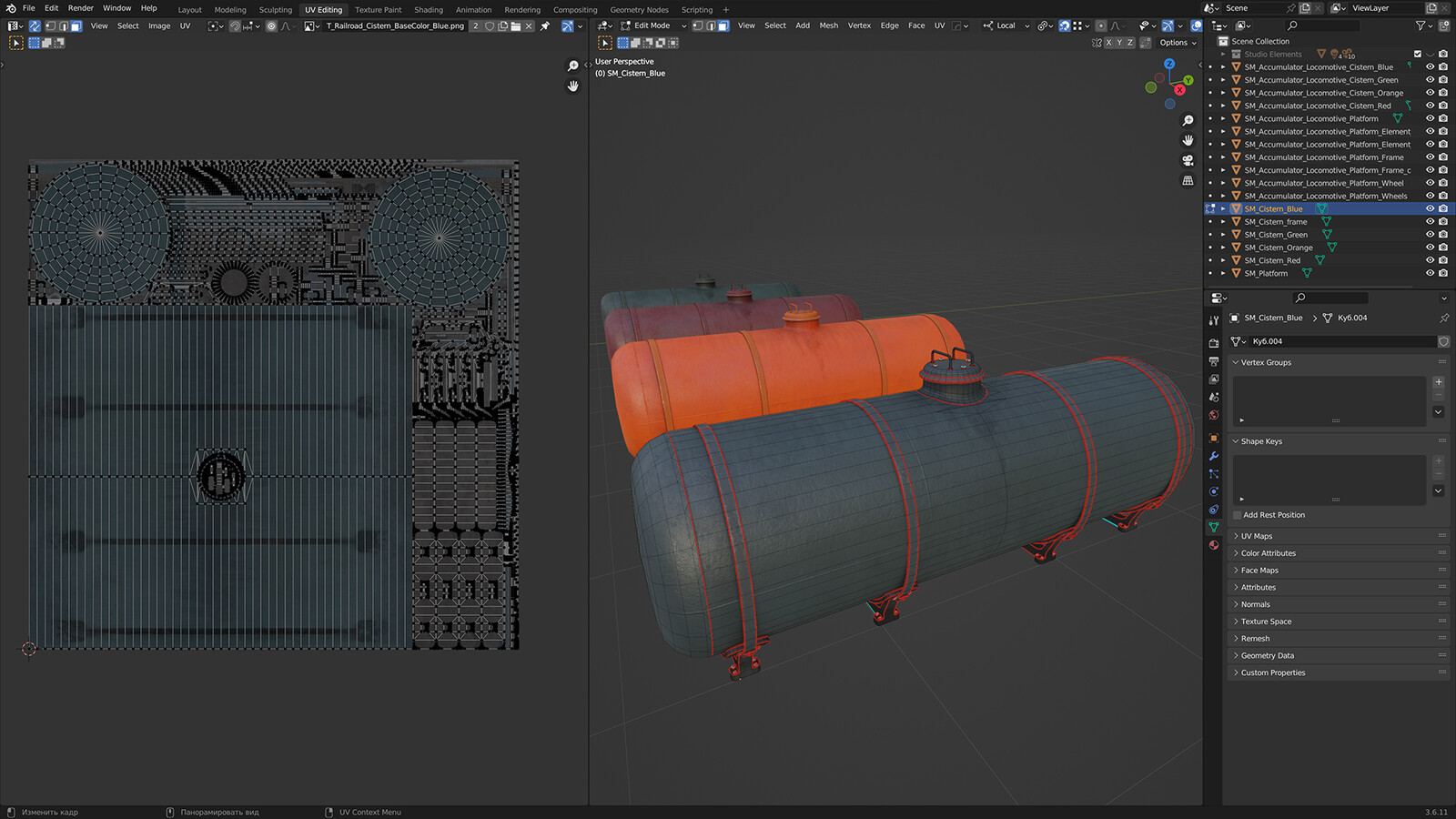This screenshot has width=1456, height=819.
Task: Switch to orthographic grid view icon
Action: [1188, 180]
